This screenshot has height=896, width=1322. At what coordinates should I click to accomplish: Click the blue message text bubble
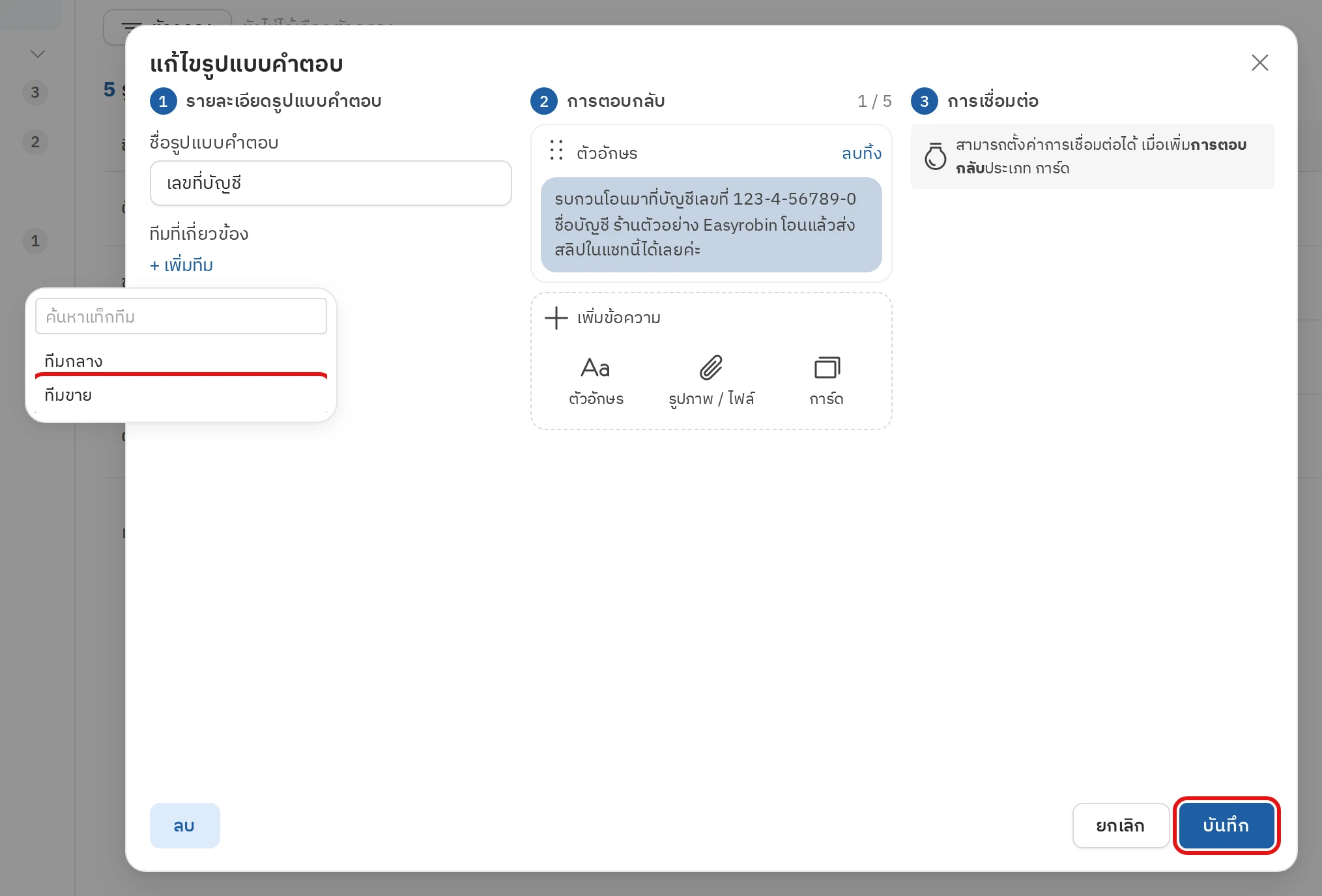tap(711, 225)
